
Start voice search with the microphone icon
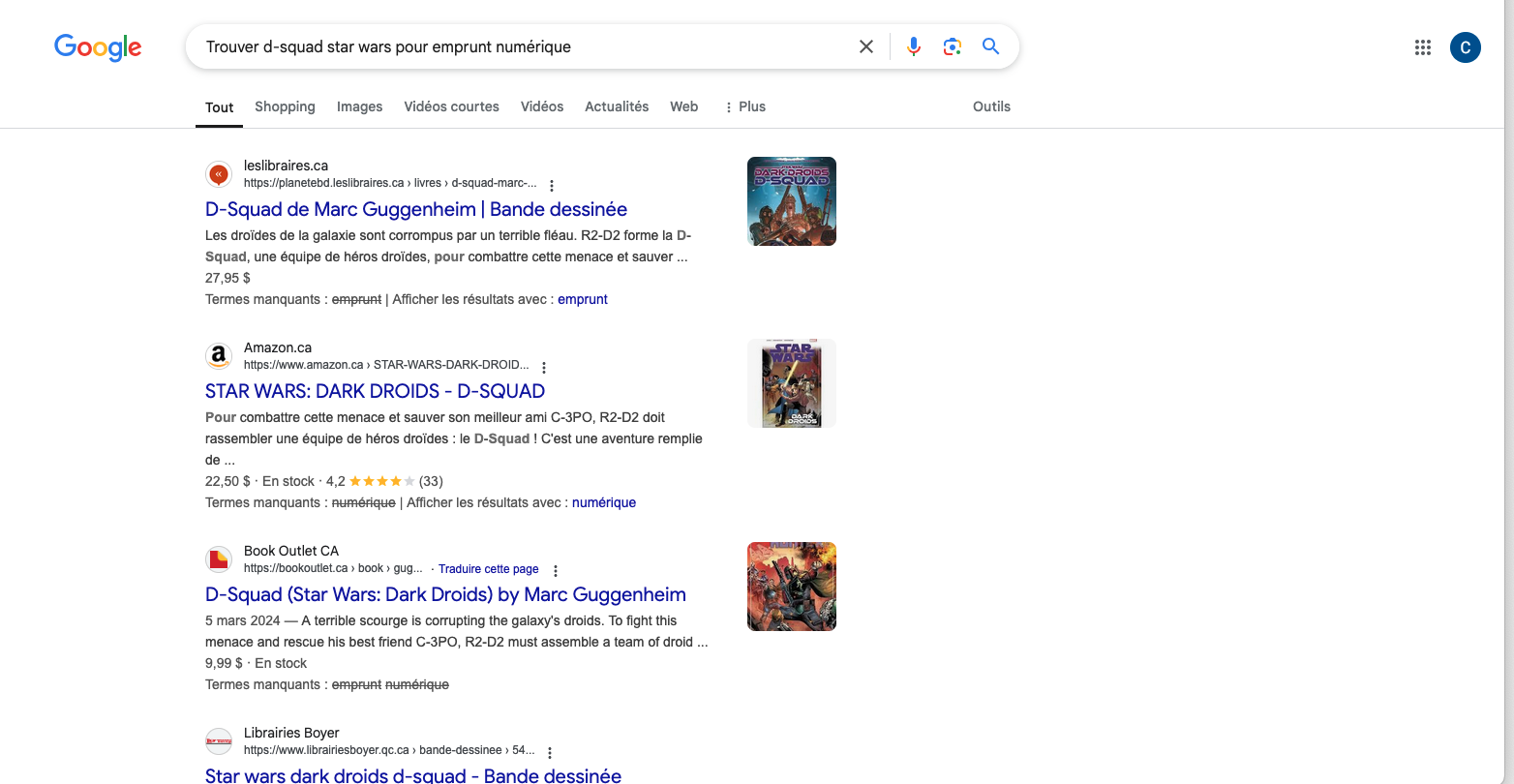[913, 46]
